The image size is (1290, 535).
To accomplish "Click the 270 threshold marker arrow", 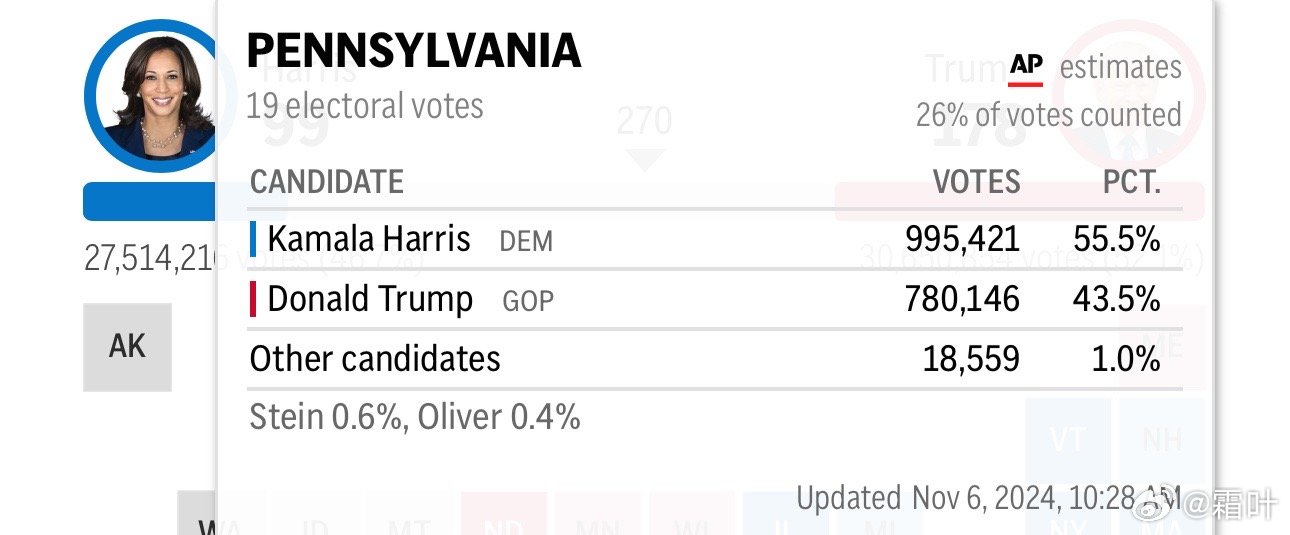I will (643, 160).
